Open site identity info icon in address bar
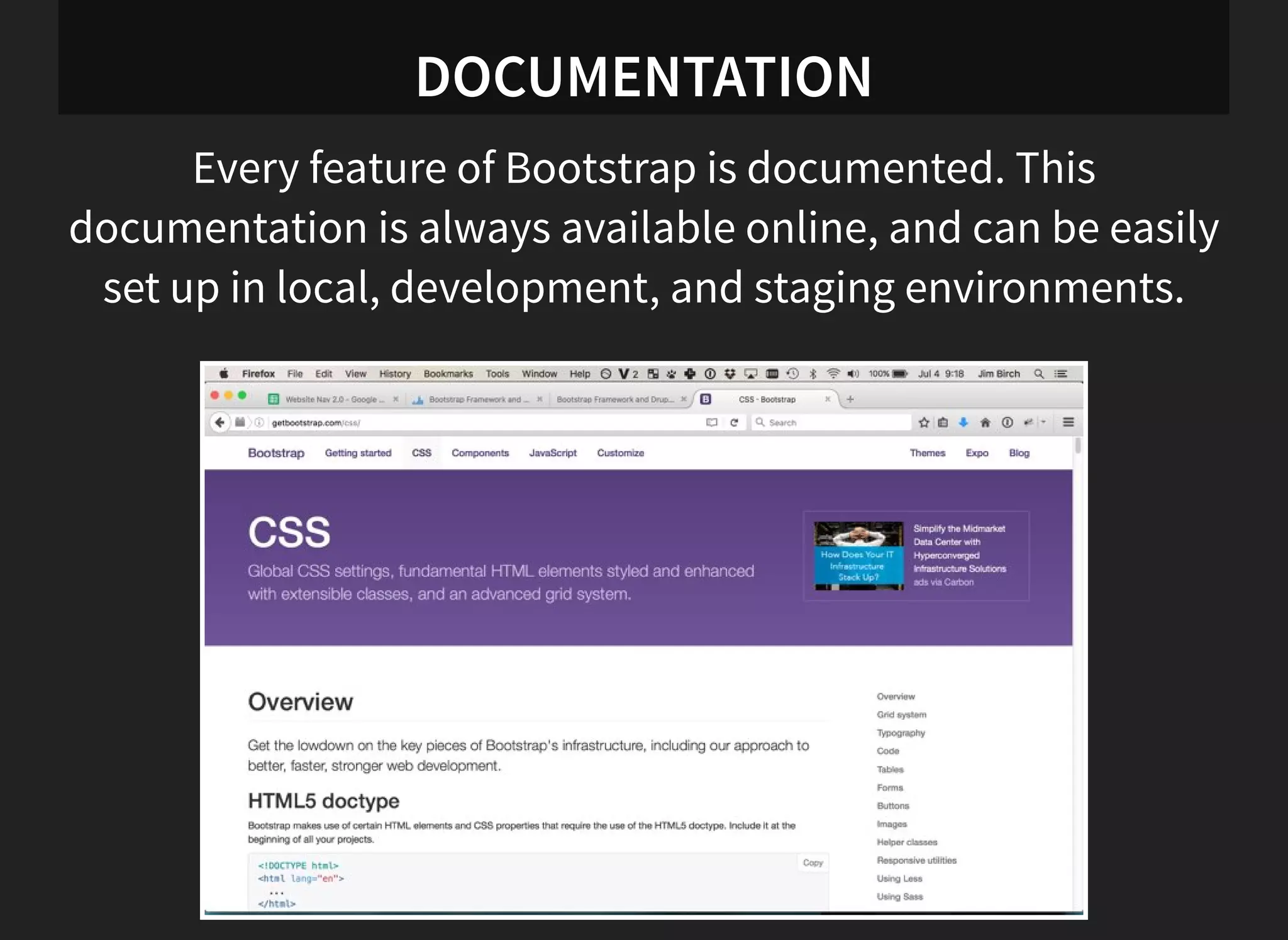The image size is (1288, 940). tap(258, 423)
